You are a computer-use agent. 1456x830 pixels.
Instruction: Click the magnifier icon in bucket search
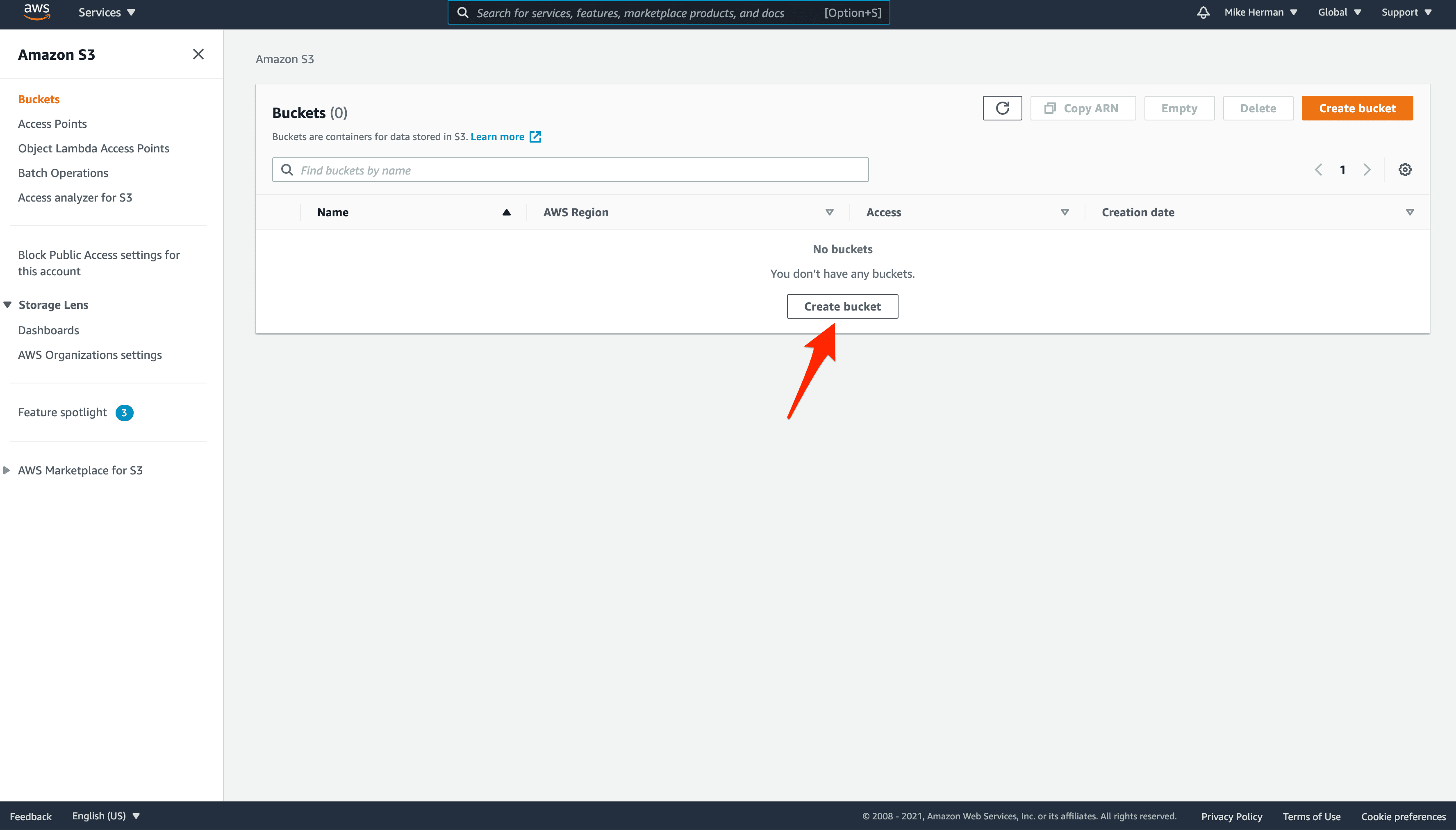point(287,170)
